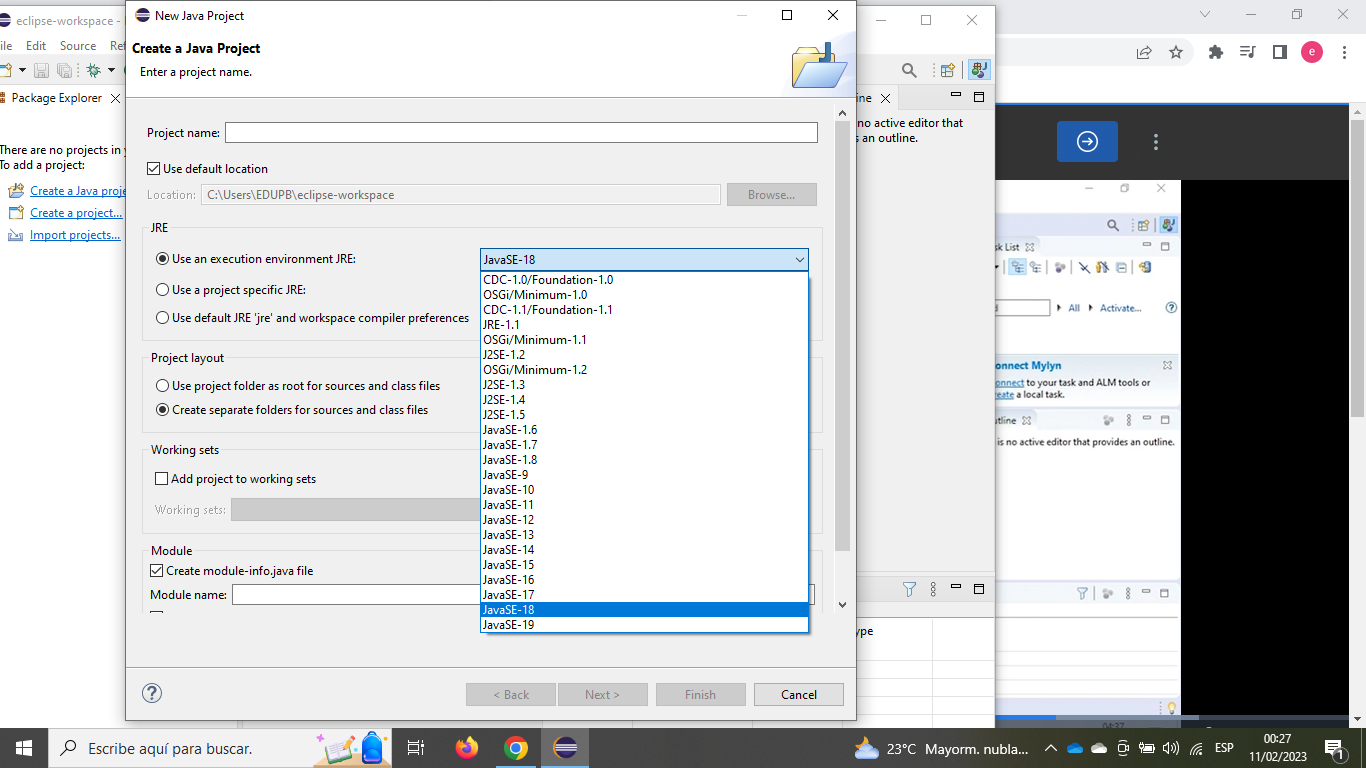Close the Outline tab in Eclipse
Image resolution: width=1366 pixels, height=768 pixels.
(885, 98)
